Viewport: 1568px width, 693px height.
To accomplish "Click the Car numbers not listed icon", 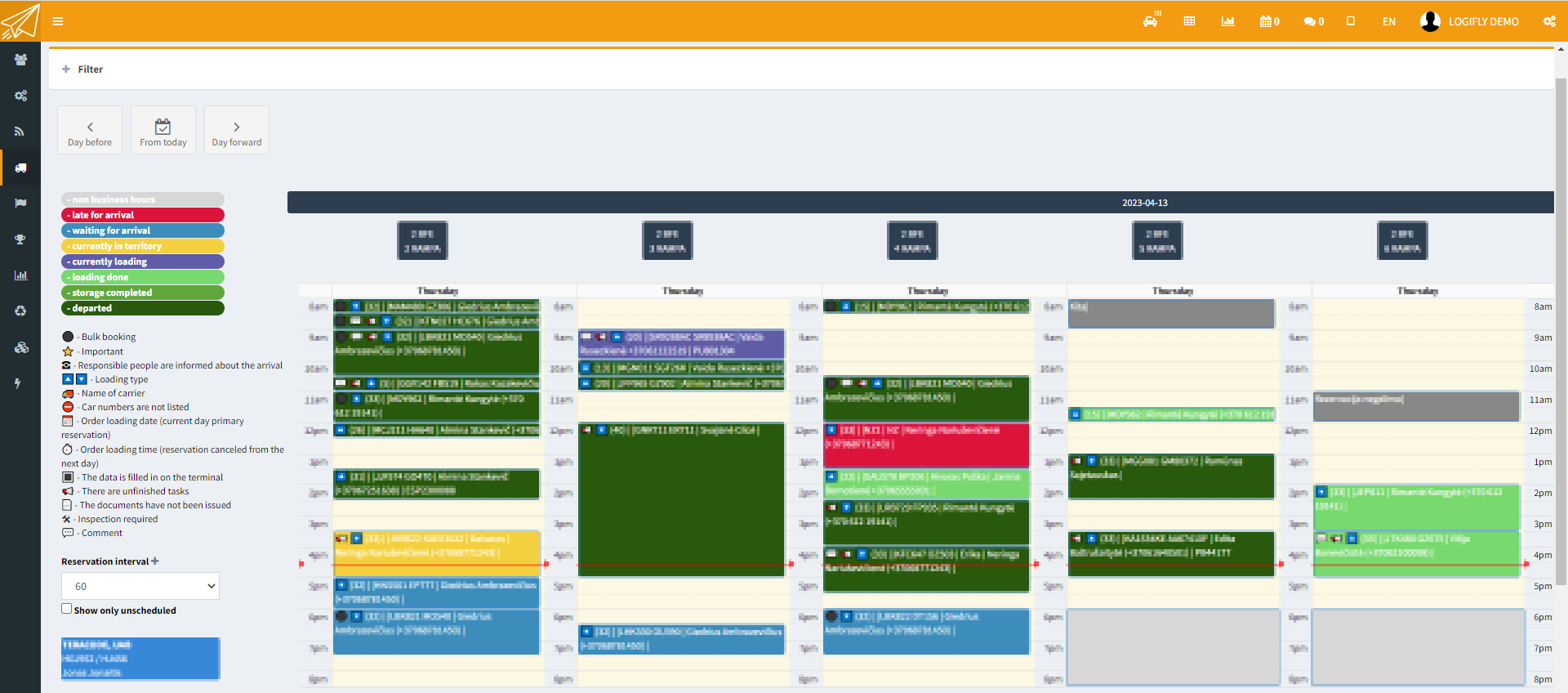I will point(68,407).
